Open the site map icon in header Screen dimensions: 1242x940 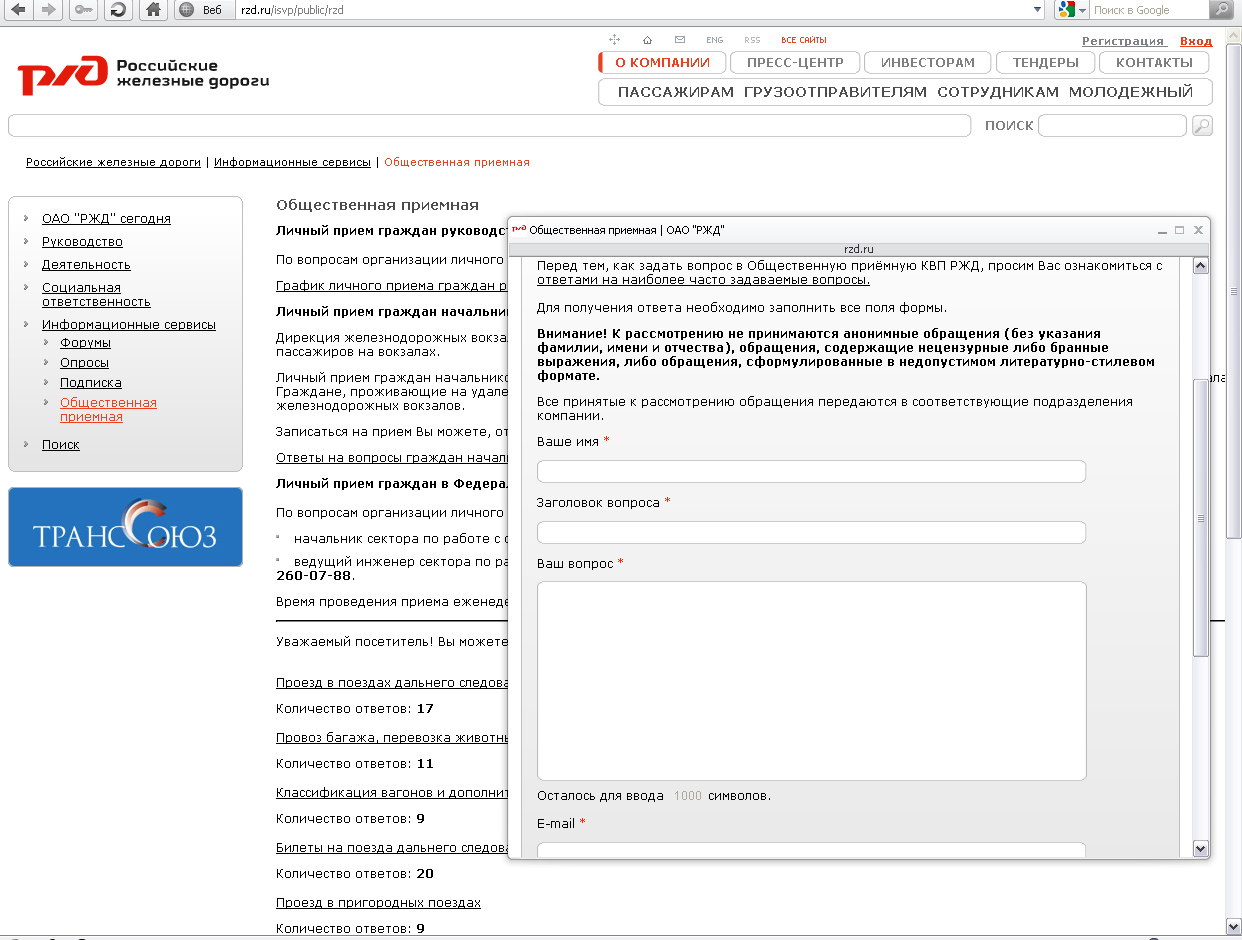[615, 40]
